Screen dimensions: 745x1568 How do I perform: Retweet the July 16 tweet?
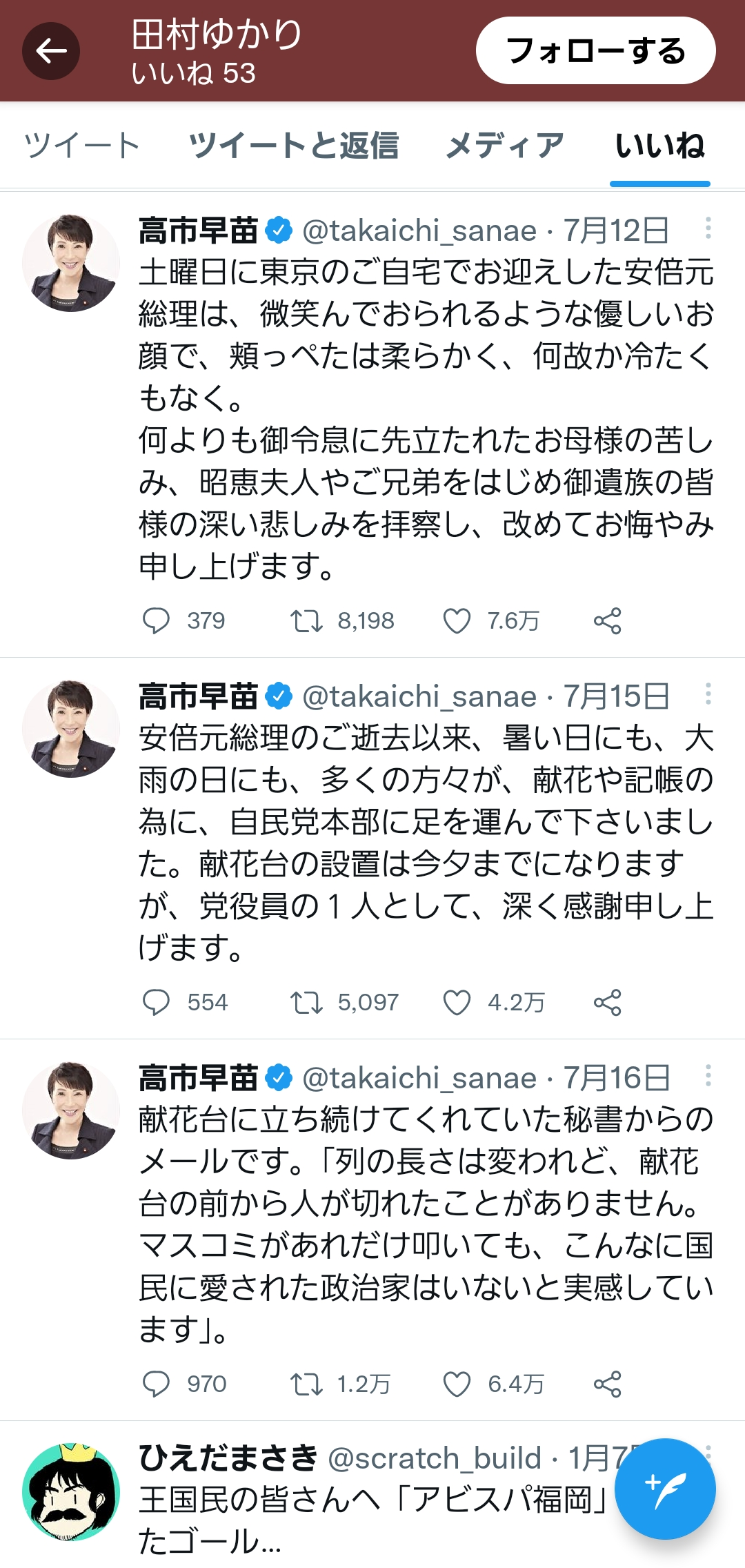(x=306, y=1384)
